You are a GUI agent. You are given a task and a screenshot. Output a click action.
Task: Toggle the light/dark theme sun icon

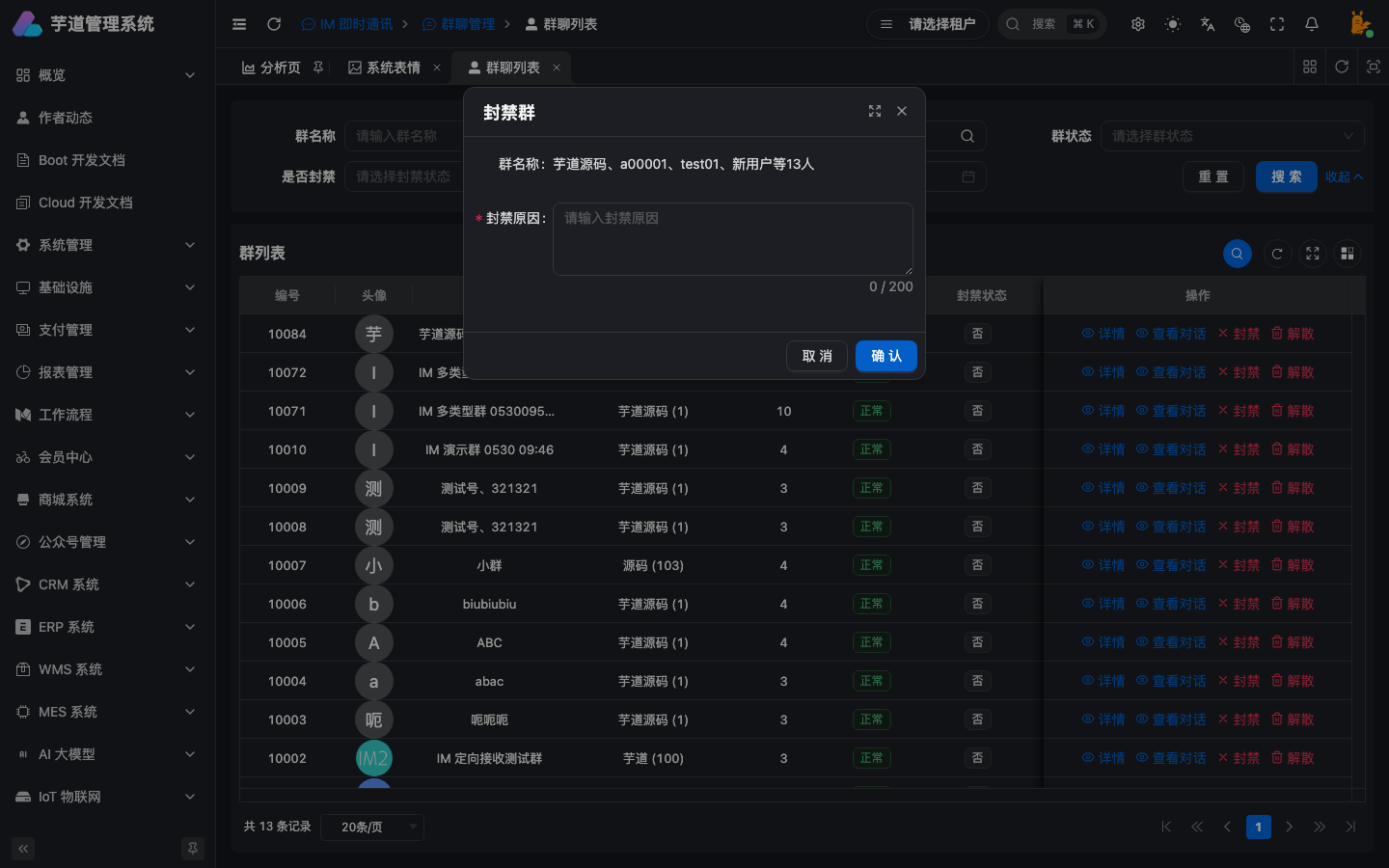[1173, 24]
